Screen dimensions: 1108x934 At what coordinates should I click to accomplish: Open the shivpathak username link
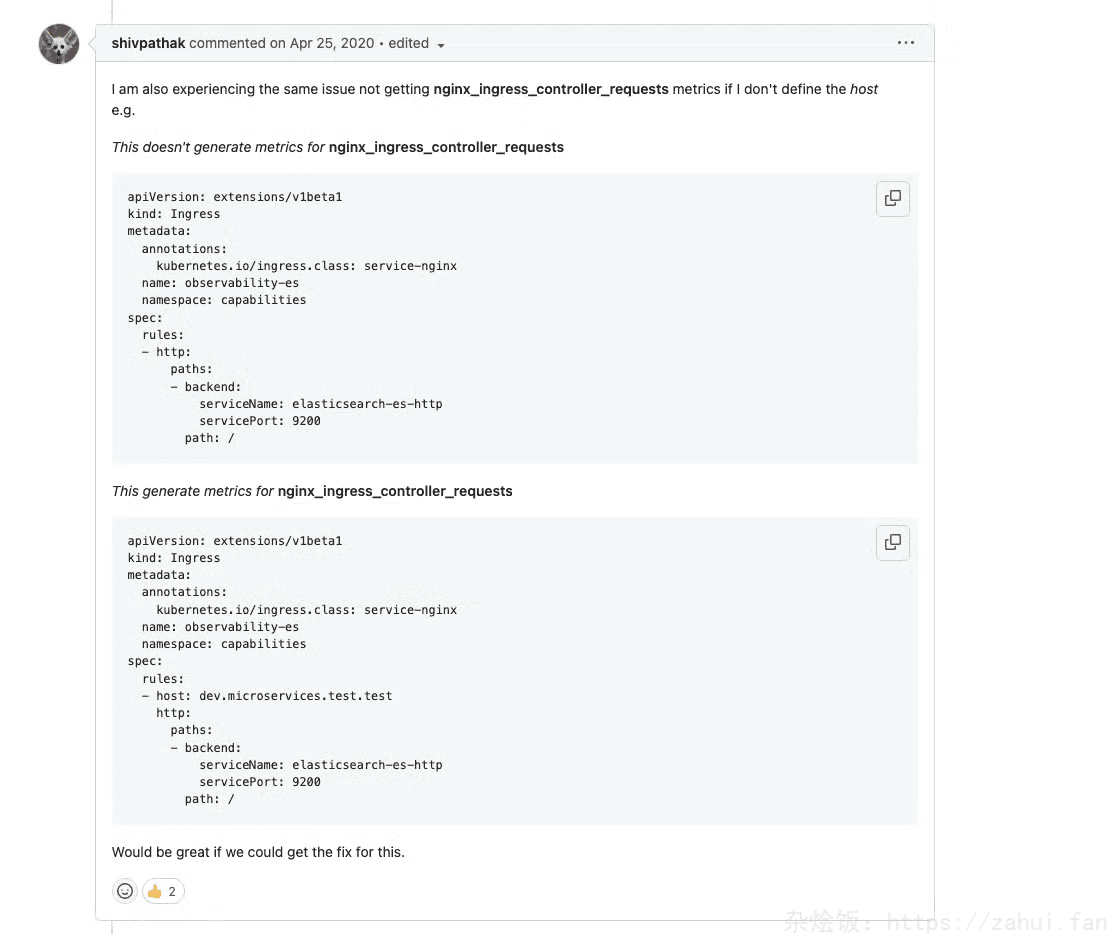(x=148, y=43)
